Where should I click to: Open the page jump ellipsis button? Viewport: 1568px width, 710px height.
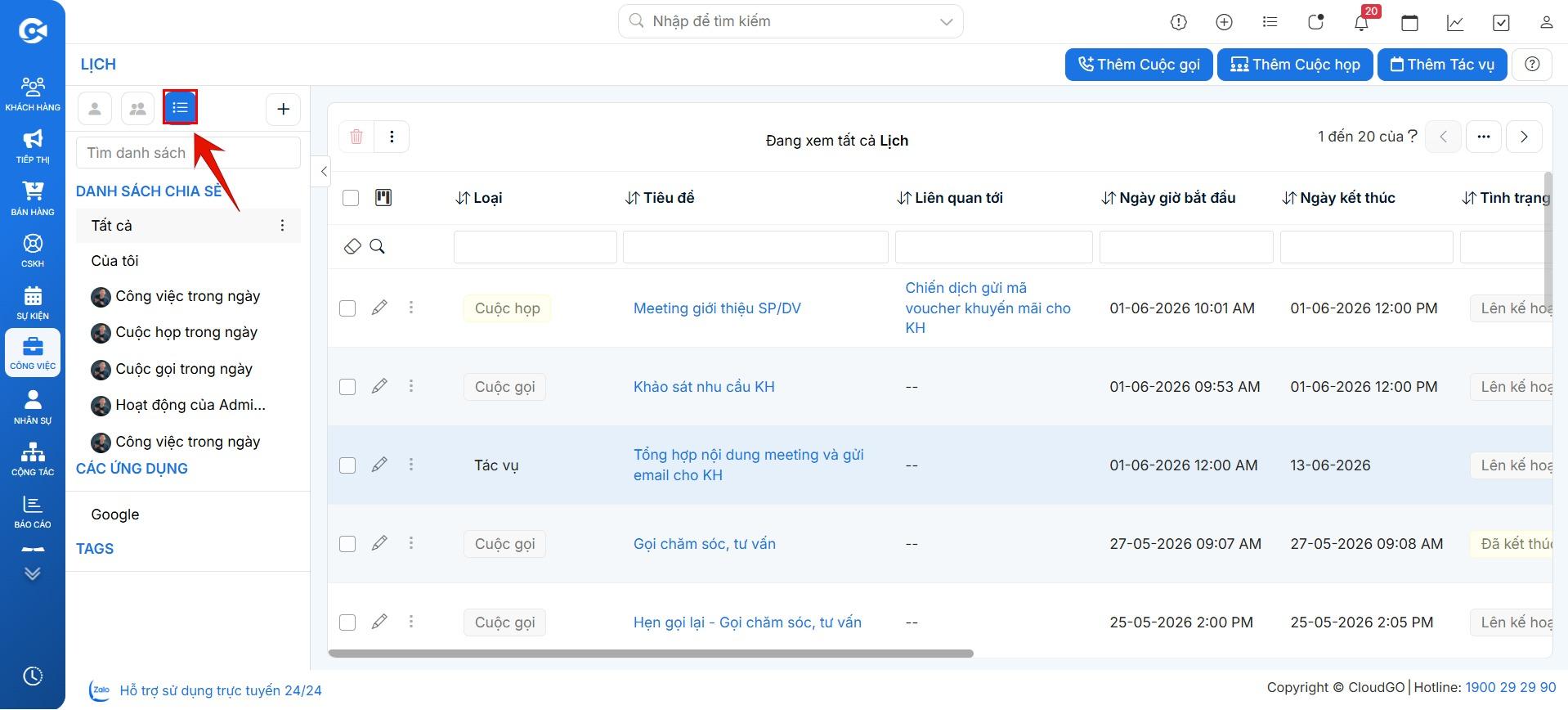click(1484, 137)
